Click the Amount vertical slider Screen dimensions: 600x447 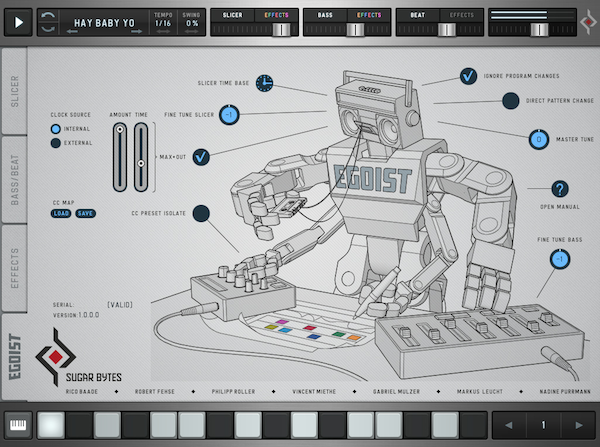(120, 157)
